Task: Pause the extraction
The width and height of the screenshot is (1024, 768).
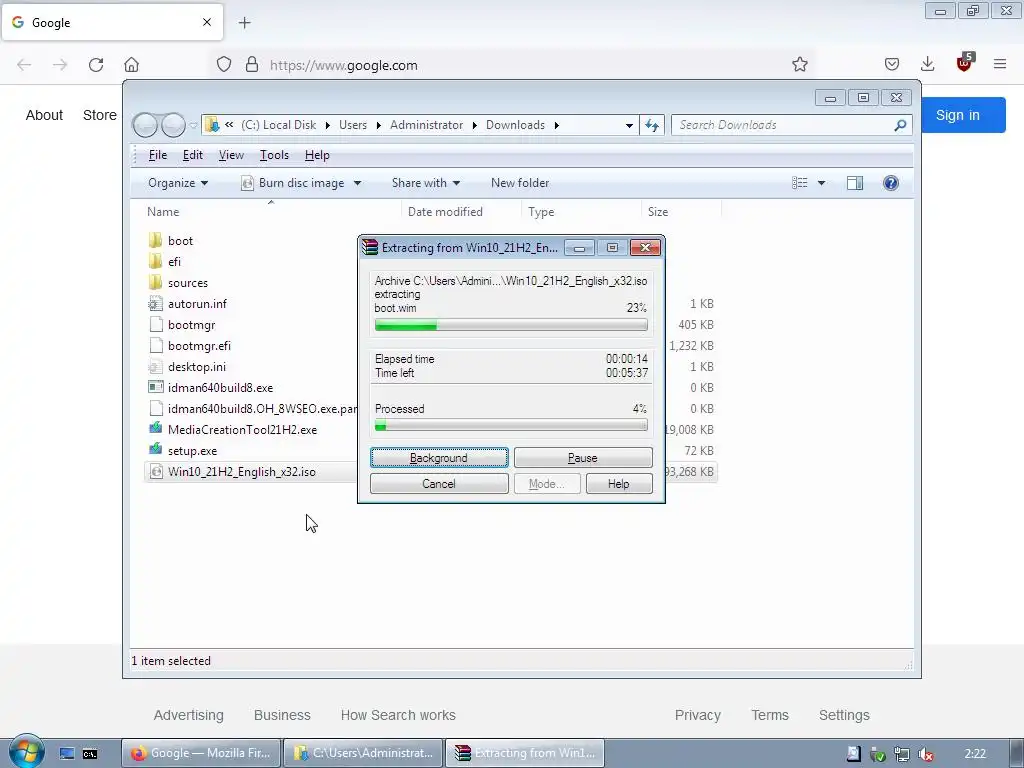Action: [583, 458]
